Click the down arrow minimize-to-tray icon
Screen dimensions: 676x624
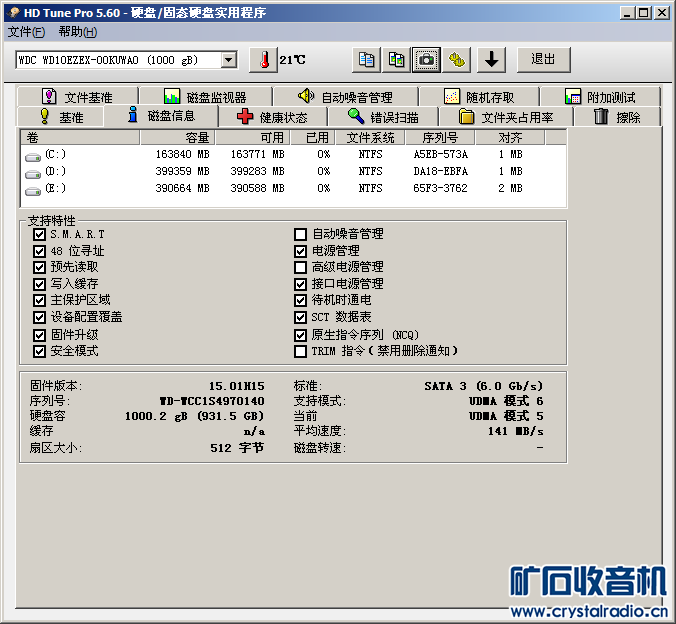(x=491, y=60)
